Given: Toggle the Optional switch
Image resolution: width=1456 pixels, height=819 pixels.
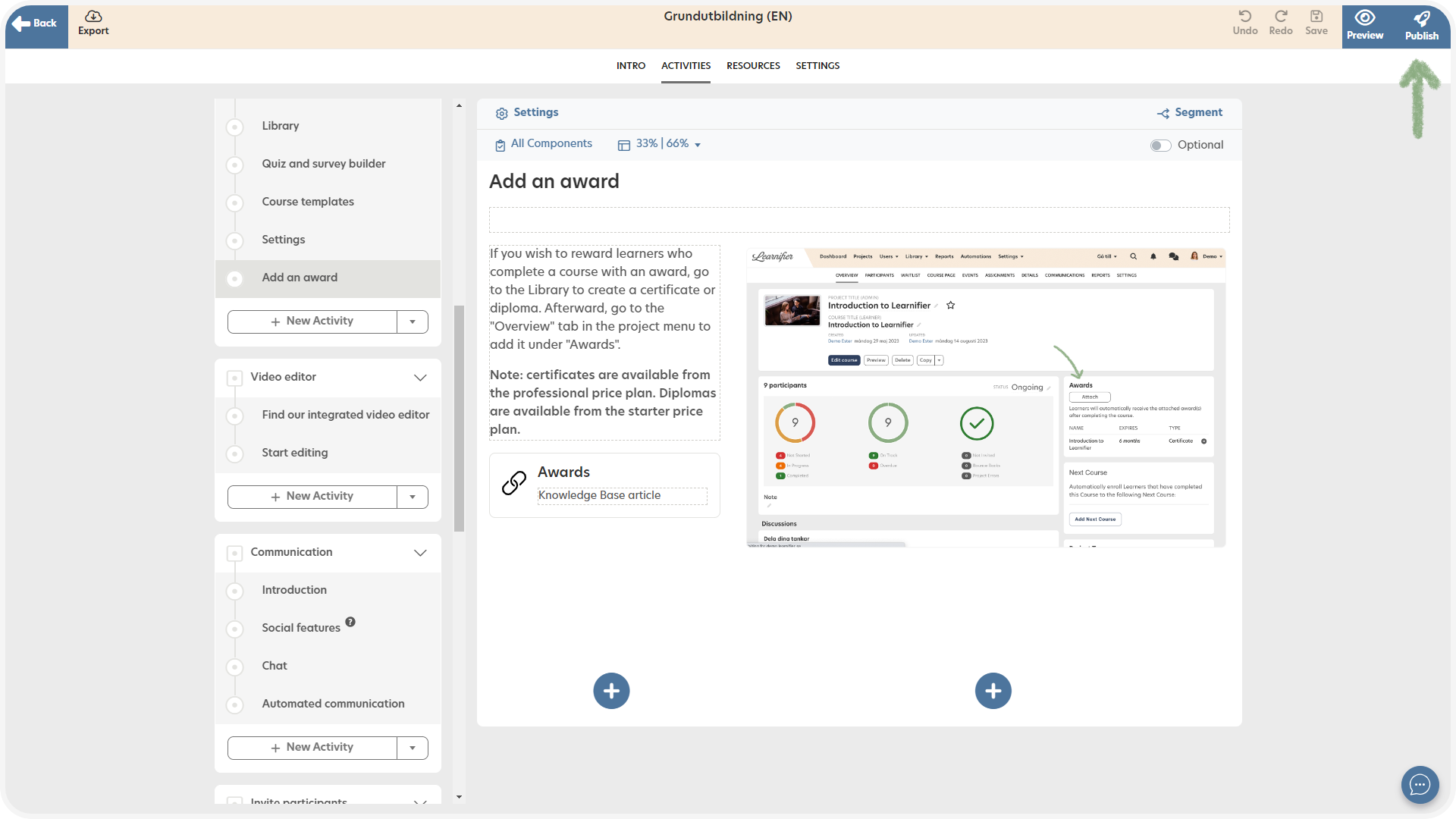Looking at the screenshot, I should pyautogui.click(x=1160, y=146).
